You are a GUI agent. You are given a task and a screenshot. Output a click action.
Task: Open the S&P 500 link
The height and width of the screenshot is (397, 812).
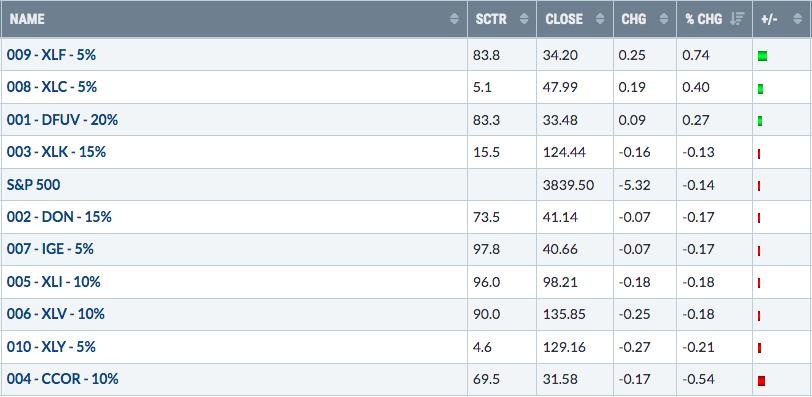(x=33, y=184)
